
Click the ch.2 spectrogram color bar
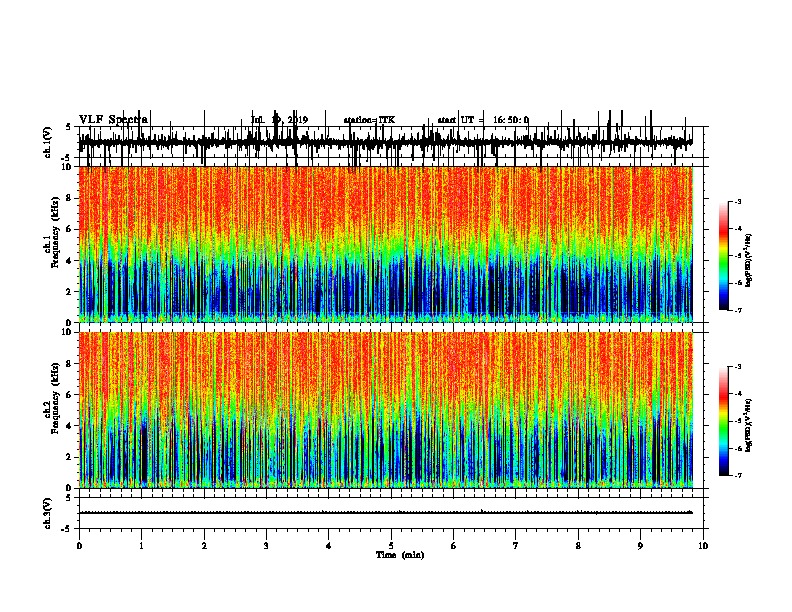[724, 421]
